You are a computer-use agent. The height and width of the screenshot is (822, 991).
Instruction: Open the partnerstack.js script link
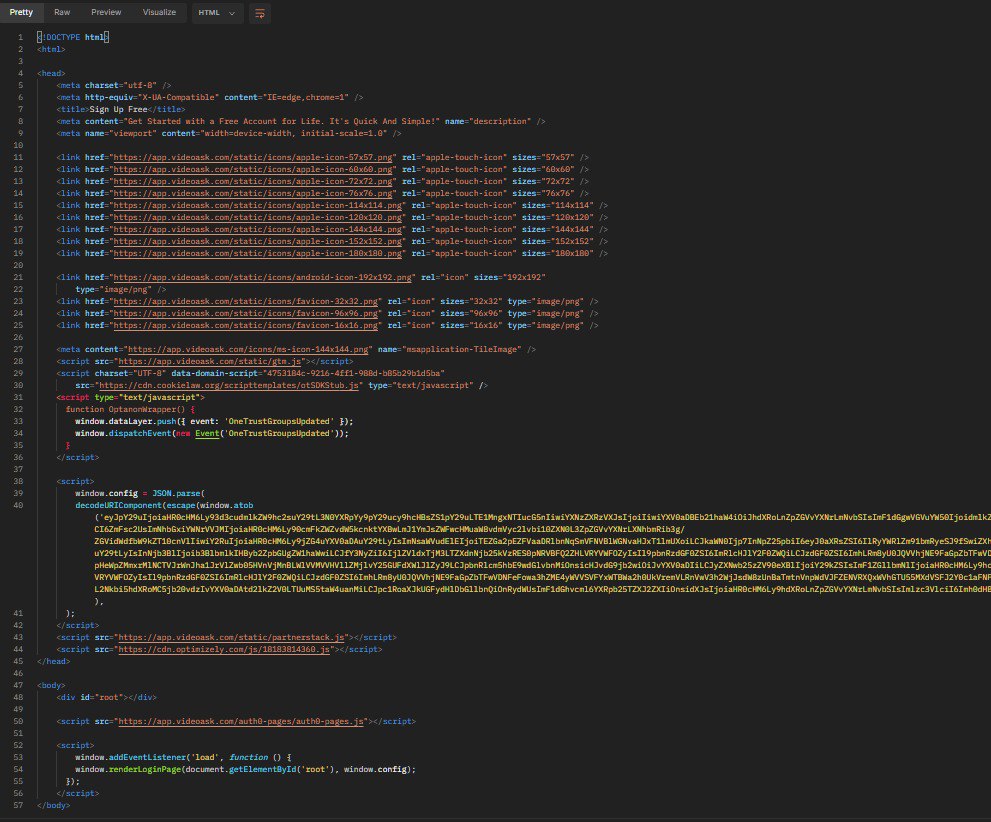click(232, 637)
